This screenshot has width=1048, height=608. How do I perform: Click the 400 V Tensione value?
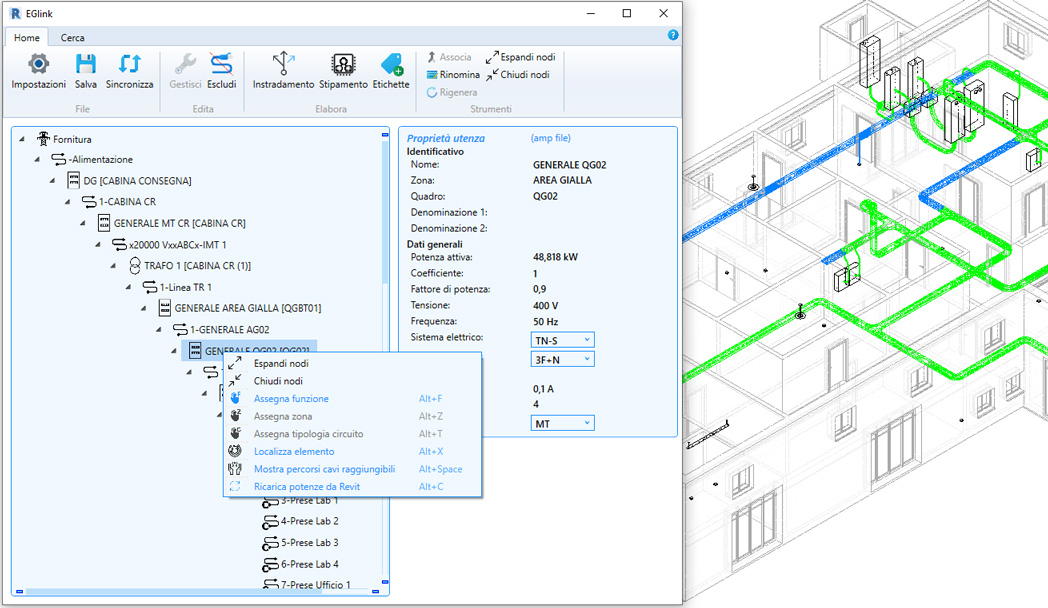[x=545, y=305]
